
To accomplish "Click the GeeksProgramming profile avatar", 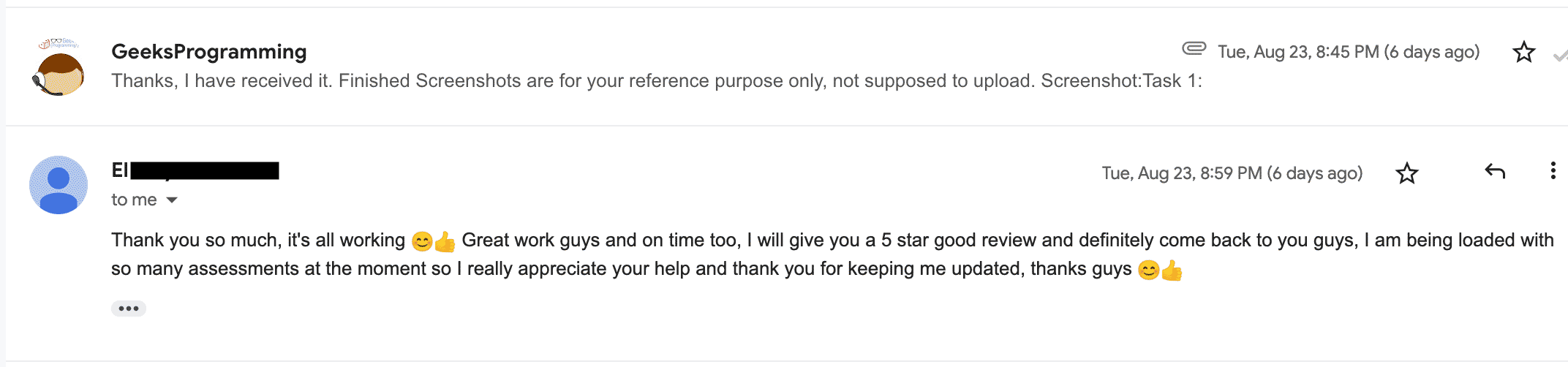I will 59,68.
